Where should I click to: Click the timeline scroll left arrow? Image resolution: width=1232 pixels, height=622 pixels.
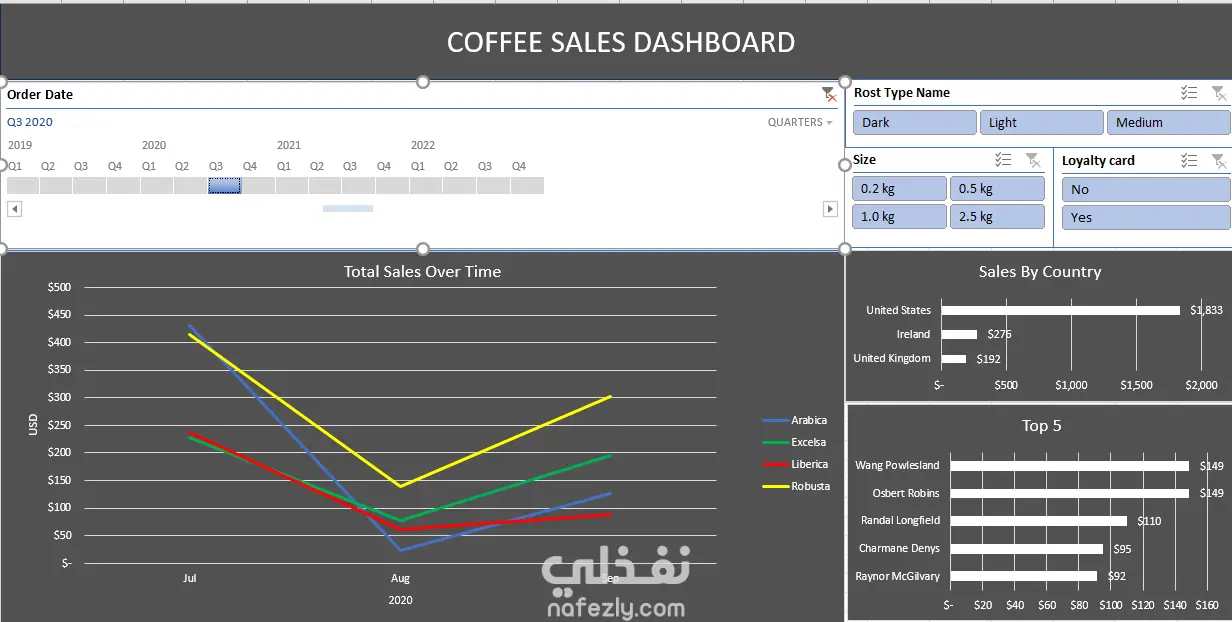pos(14,209)
